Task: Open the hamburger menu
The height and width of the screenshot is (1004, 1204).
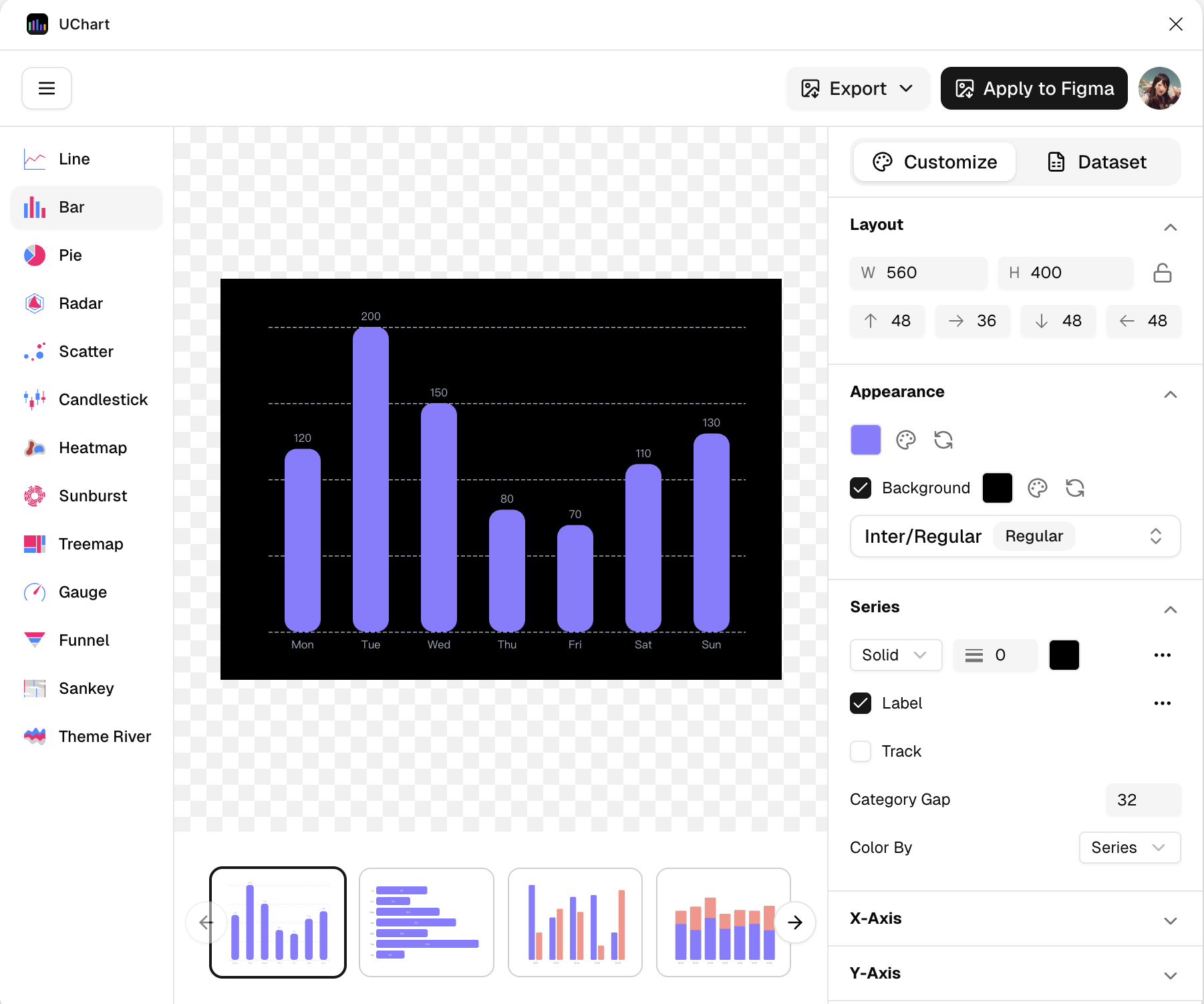Action: 47,88
